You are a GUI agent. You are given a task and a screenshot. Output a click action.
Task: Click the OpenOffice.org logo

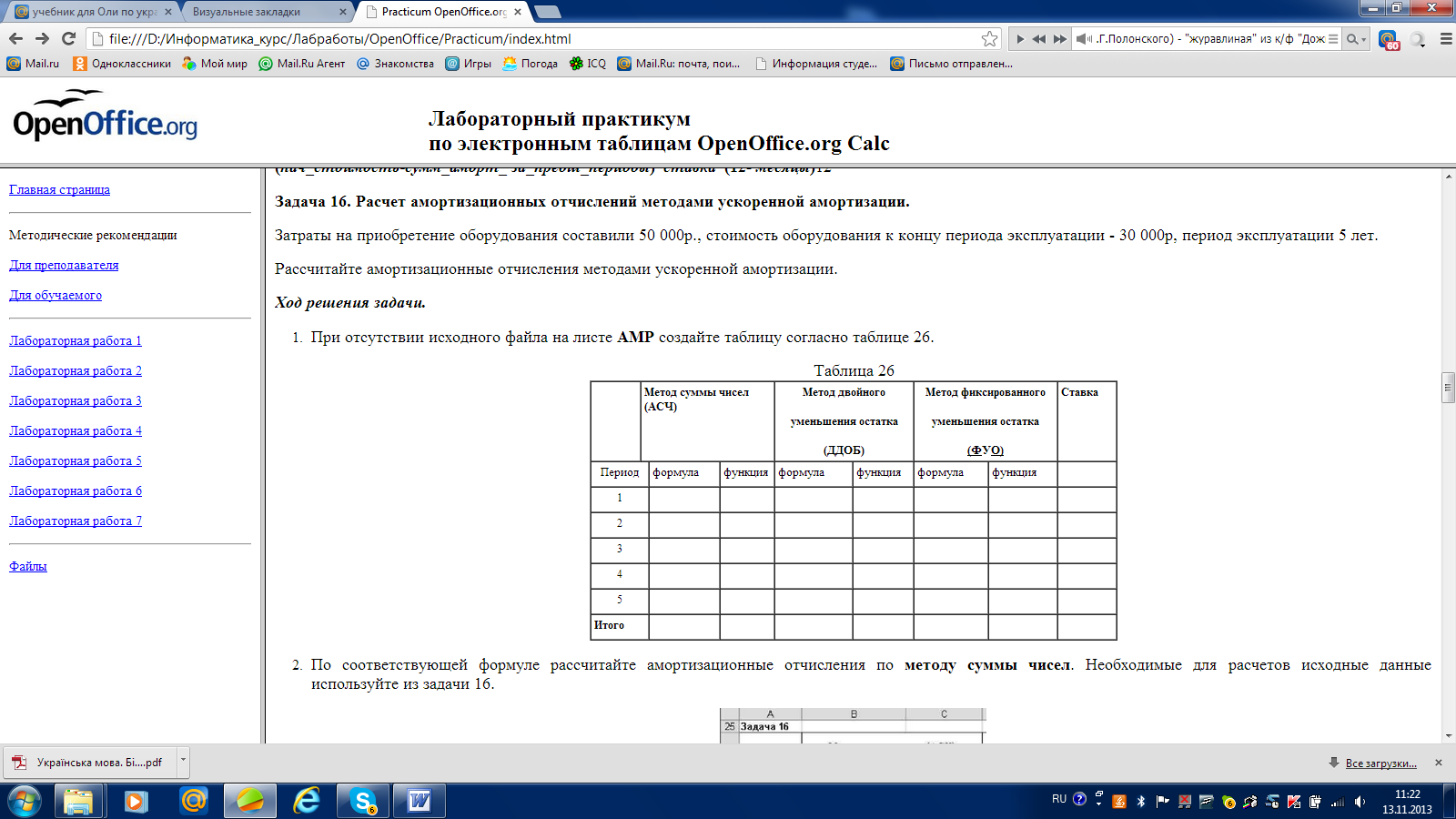105,115
